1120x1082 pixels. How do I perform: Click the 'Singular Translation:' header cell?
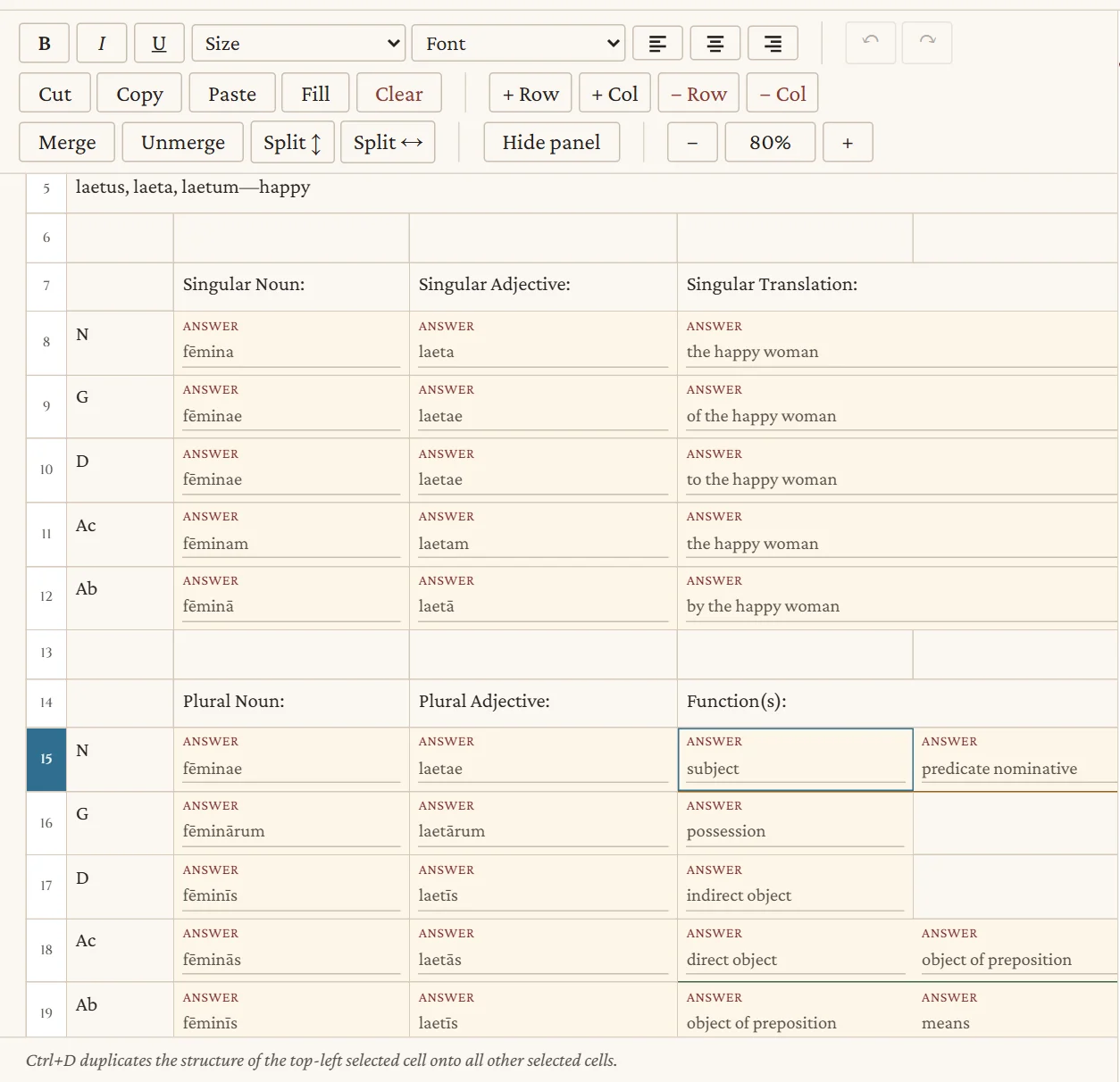pyautogui.click(x=898, y=286)
